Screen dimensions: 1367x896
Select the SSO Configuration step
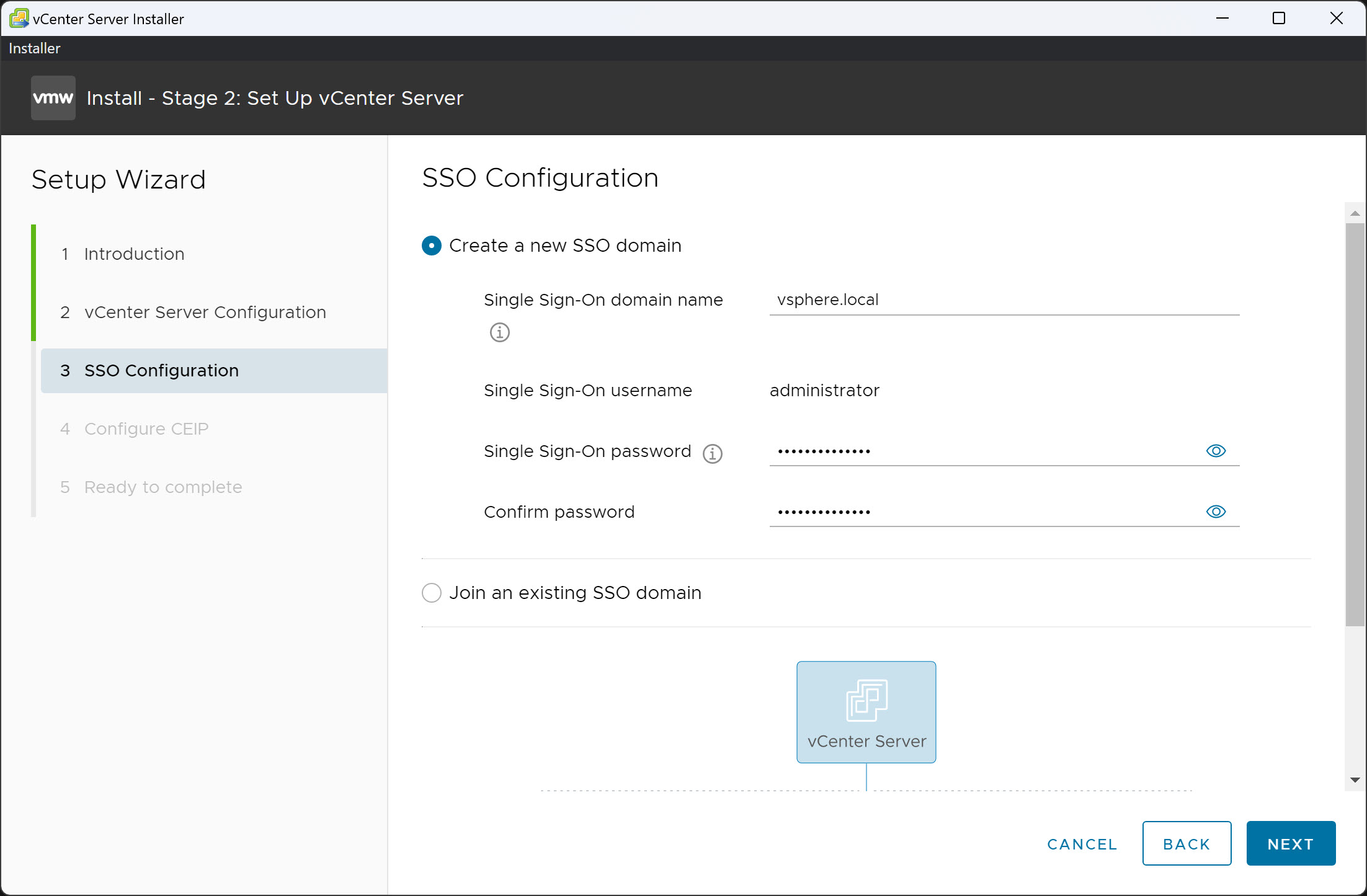[x=161, y=370]
